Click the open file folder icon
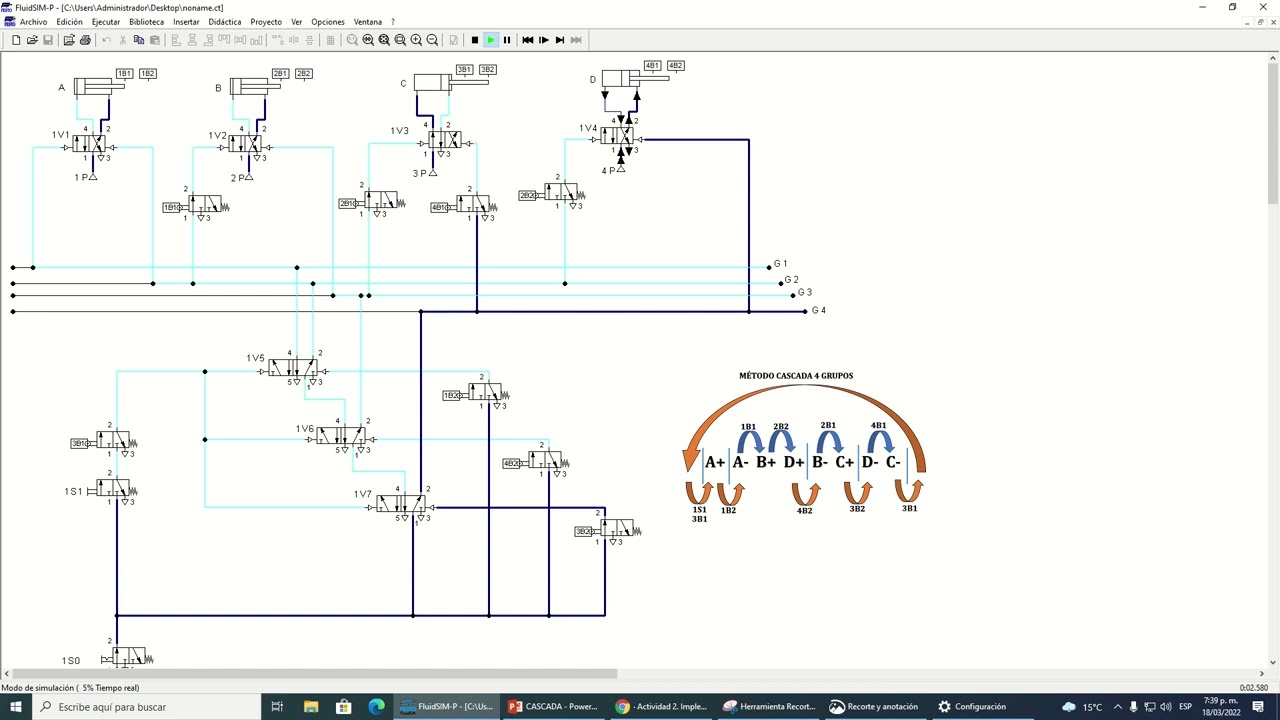This screenshot has height=720, width=1280. click(32, 40)
